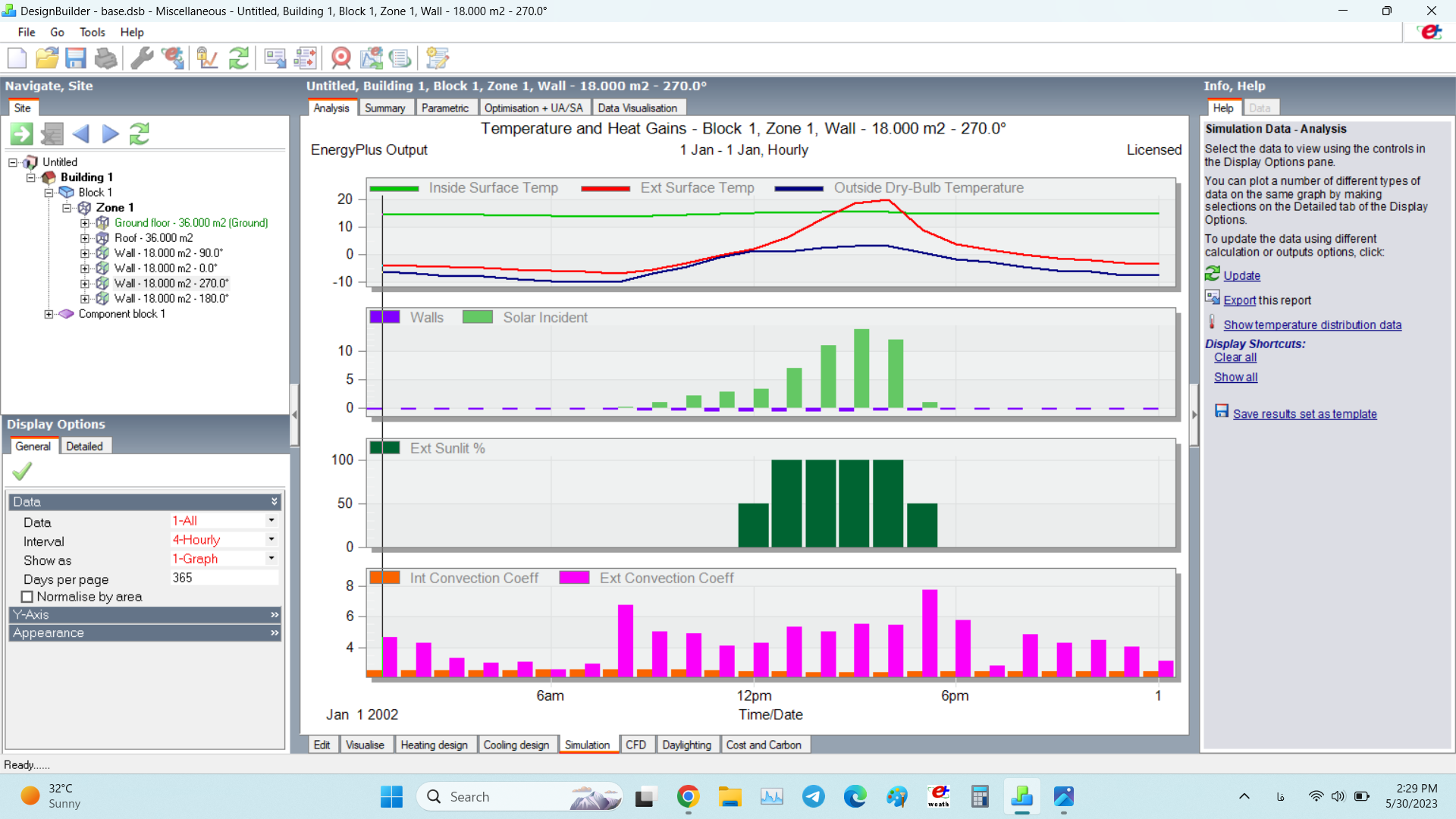The image size is (1456, 819).
Task: Open the Detailed display options tab
Action: (84, 447)
